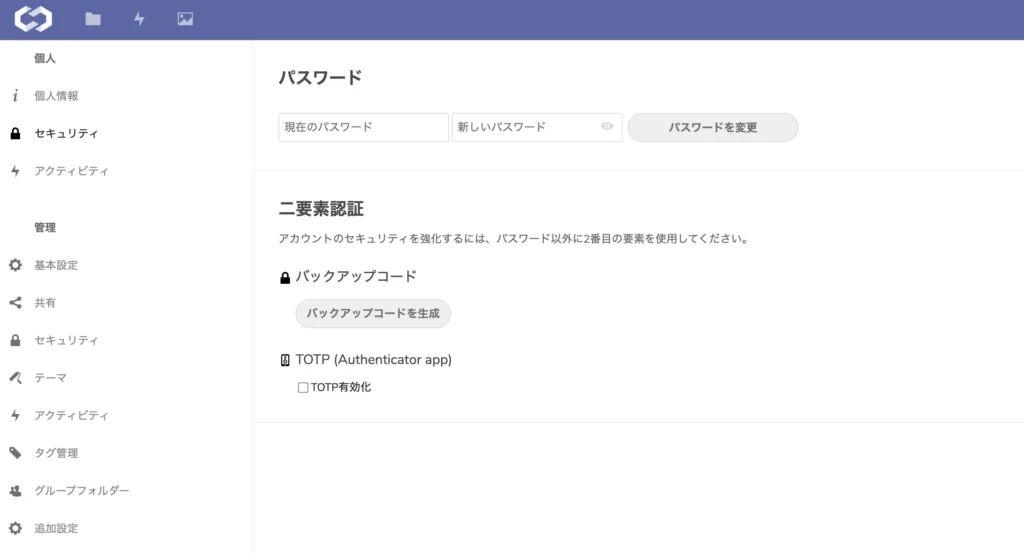Open テーマ settings
Screen dimensions: 1024x553
click(x=50, y=378)
